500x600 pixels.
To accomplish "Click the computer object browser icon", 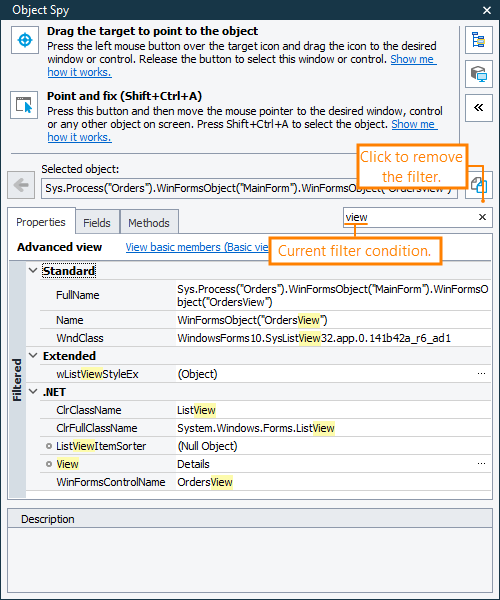I will tap(479, 74).
